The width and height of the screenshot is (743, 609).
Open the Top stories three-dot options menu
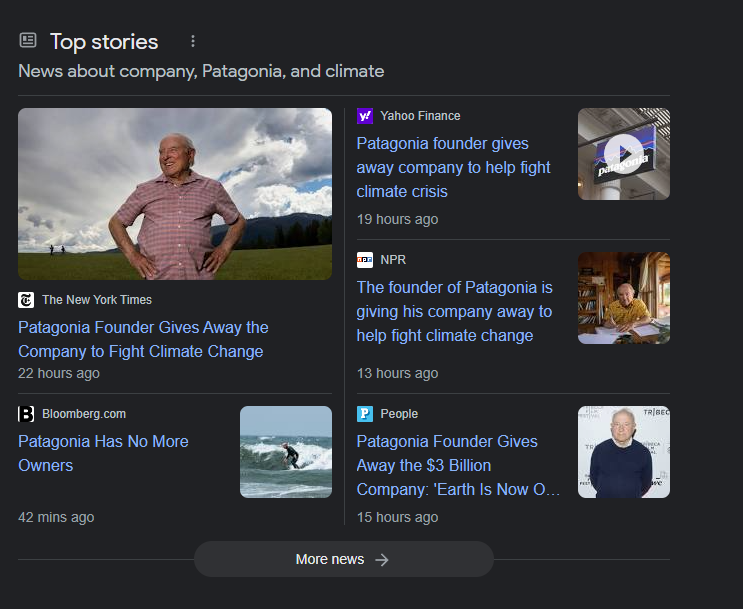(193, 41)
